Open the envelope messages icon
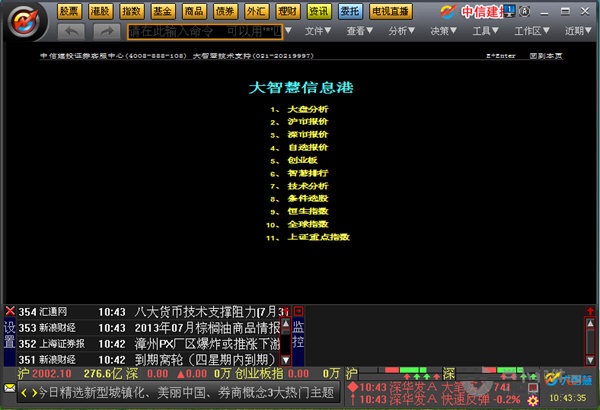 point(10,388)
